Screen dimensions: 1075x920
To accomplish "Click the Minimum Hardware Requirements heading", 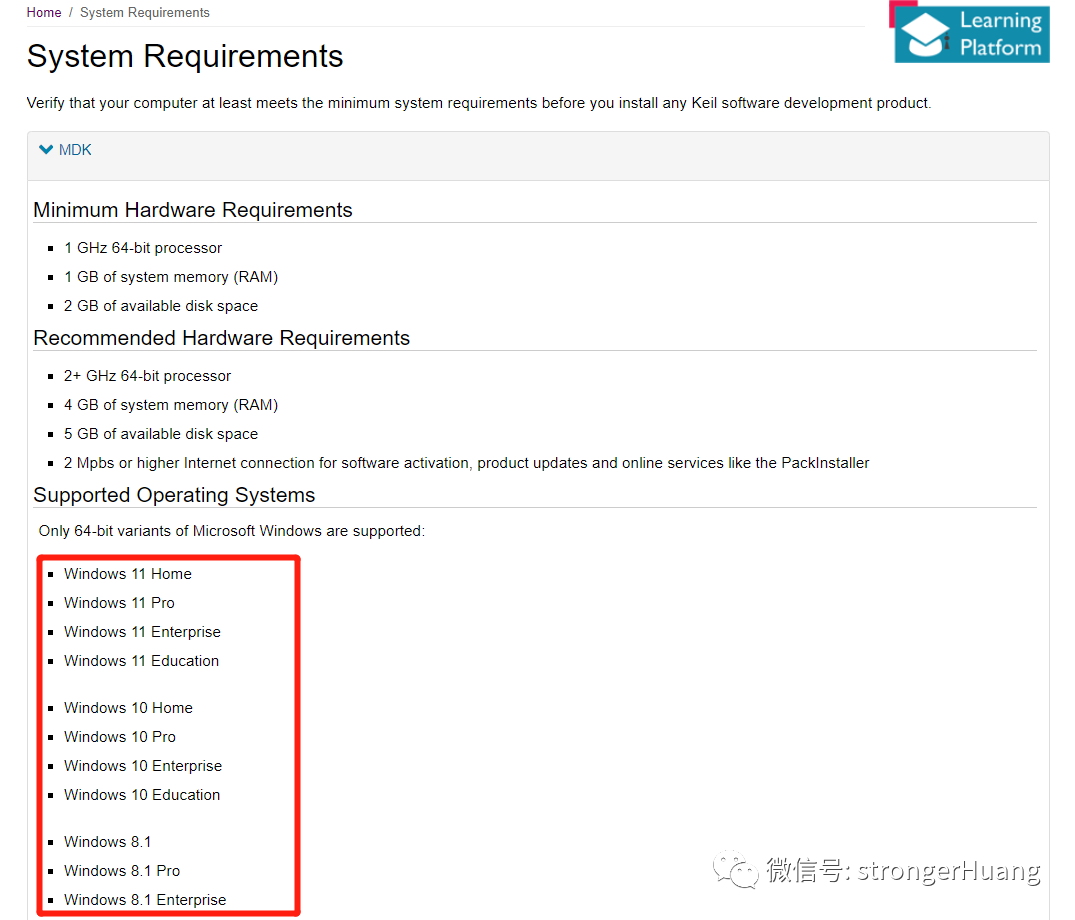I will pos(193,210).
